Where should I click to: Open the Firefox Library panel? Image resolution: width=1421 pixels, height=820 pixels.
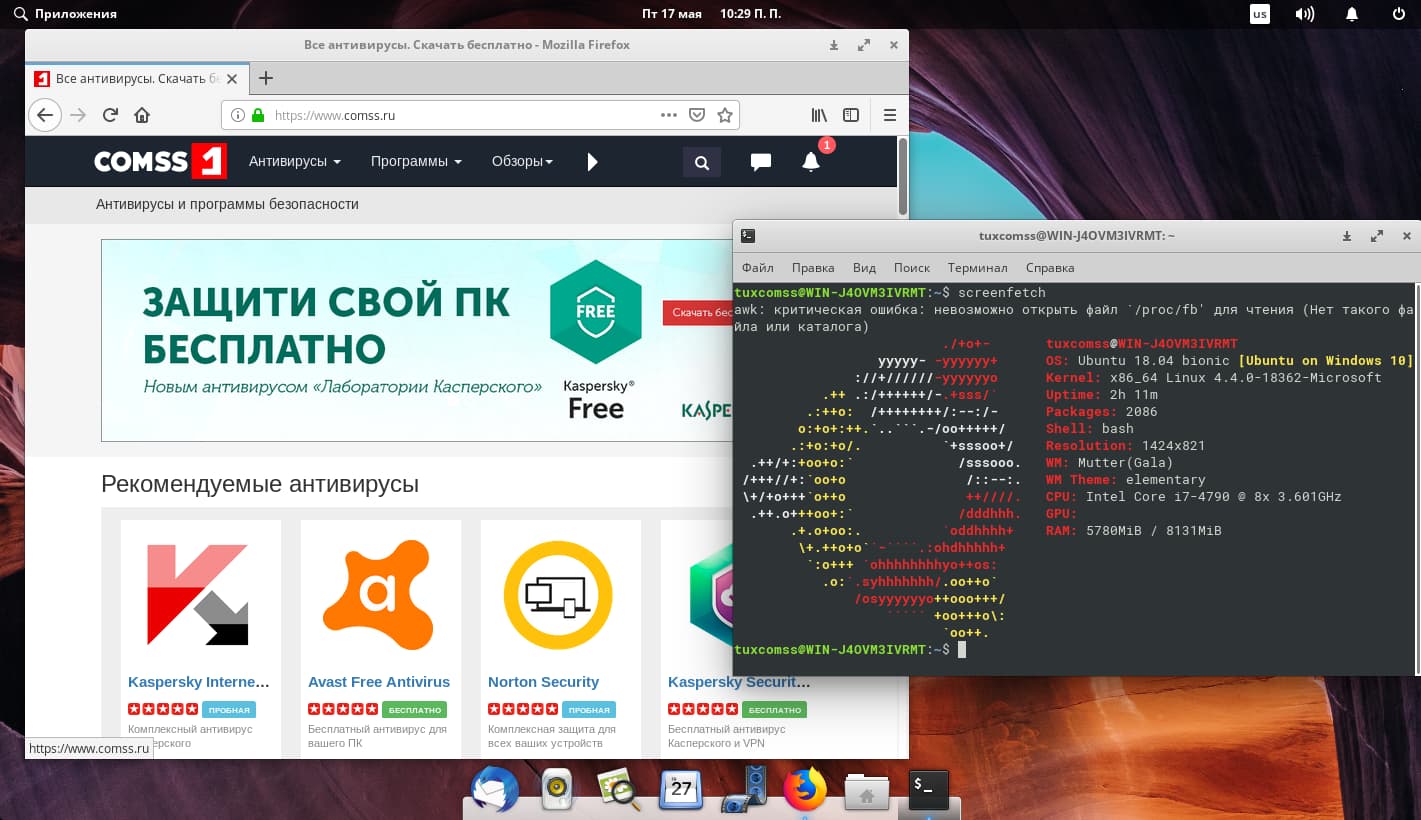pos(818,115)
